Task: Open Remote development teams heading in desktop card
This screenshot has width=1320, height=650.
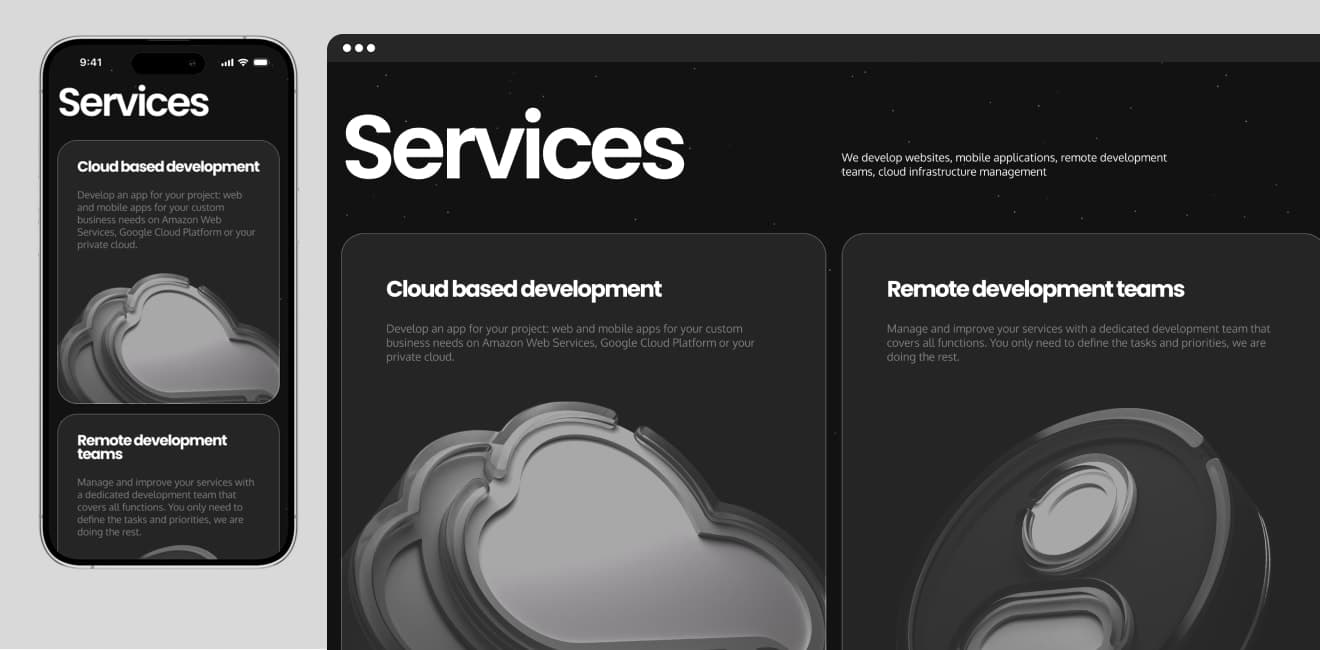Action: (1035, 289)
